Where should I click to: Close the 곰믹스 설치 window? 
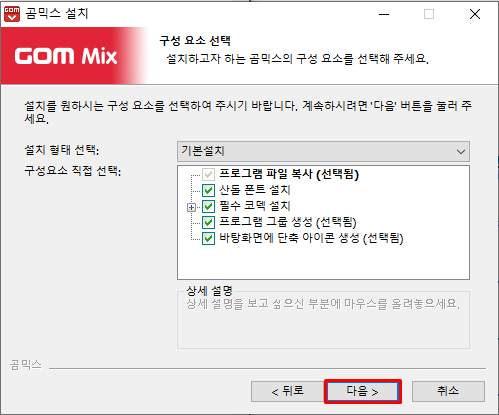(475, 14)
